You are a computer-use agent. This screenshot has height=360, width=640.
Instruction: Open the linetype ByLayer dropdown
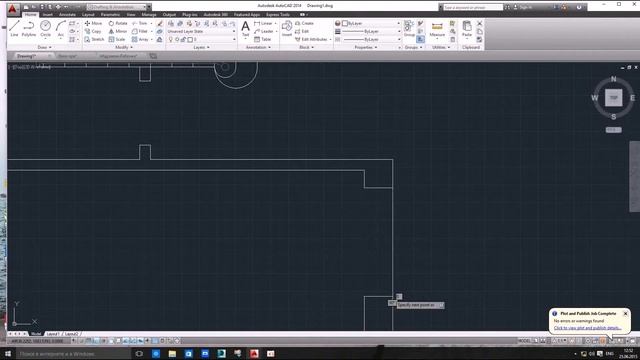371,39
